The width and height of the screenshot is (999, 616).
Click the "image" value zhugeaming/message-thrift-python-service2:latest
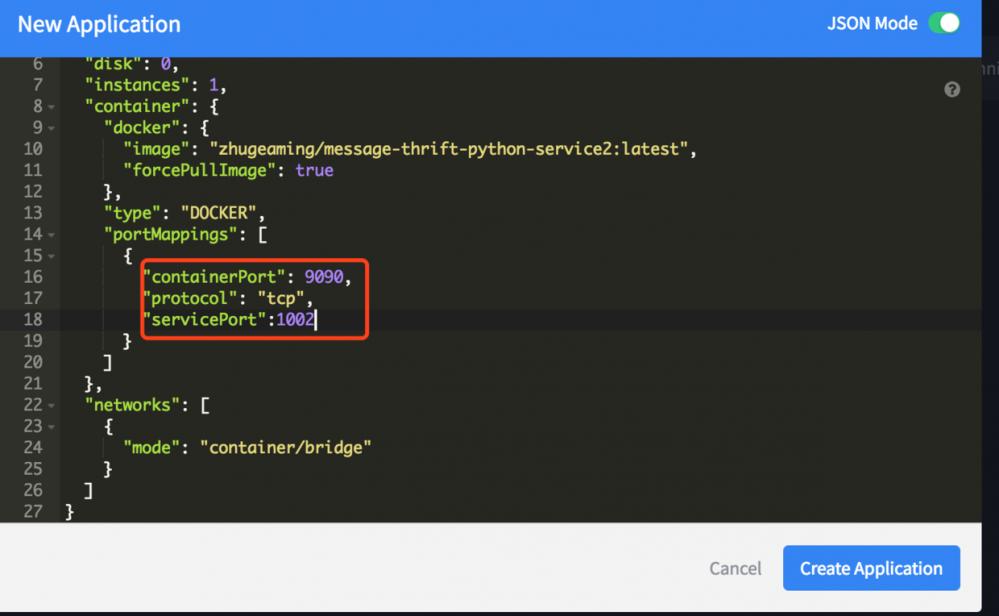(449, 149)
